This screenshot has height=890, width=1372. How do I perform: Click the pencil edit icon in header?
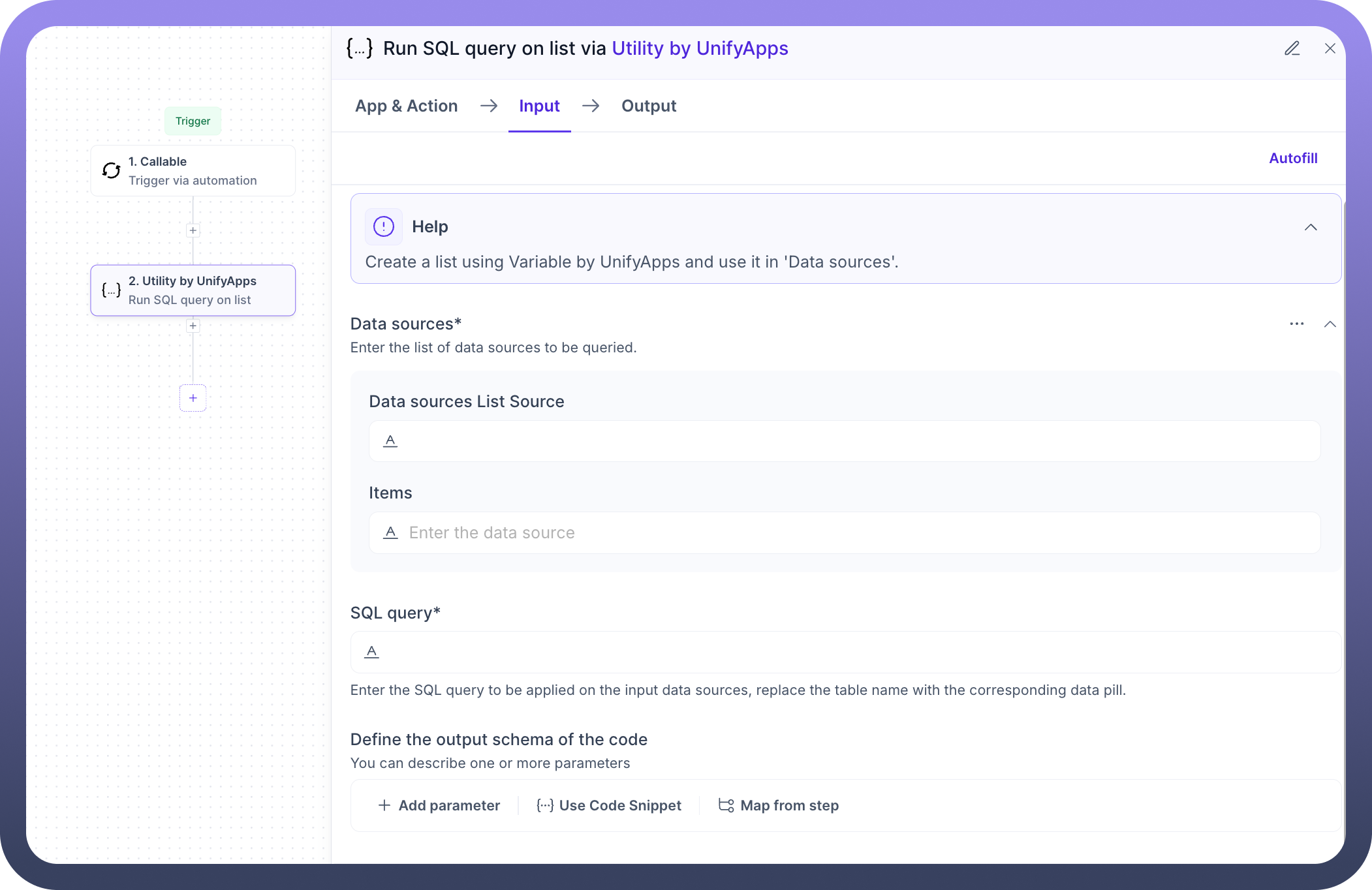click(x=1292, y=48)
